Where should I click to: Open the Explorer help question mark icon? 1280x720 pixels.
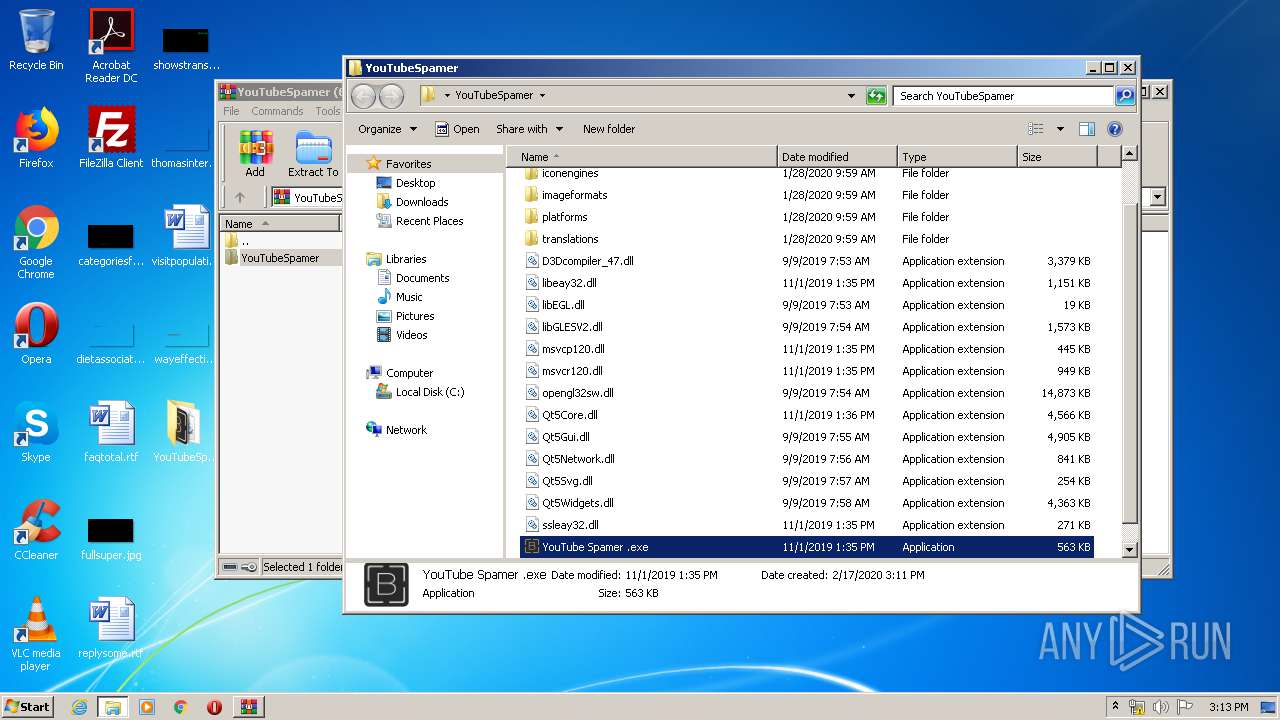click(1115, 129)
